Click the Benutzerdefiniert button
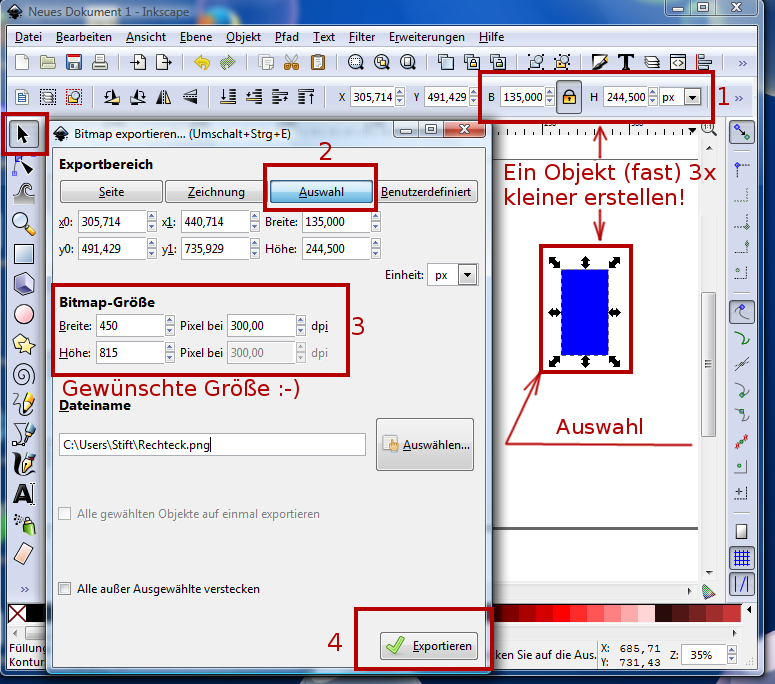 coord(426,192)
